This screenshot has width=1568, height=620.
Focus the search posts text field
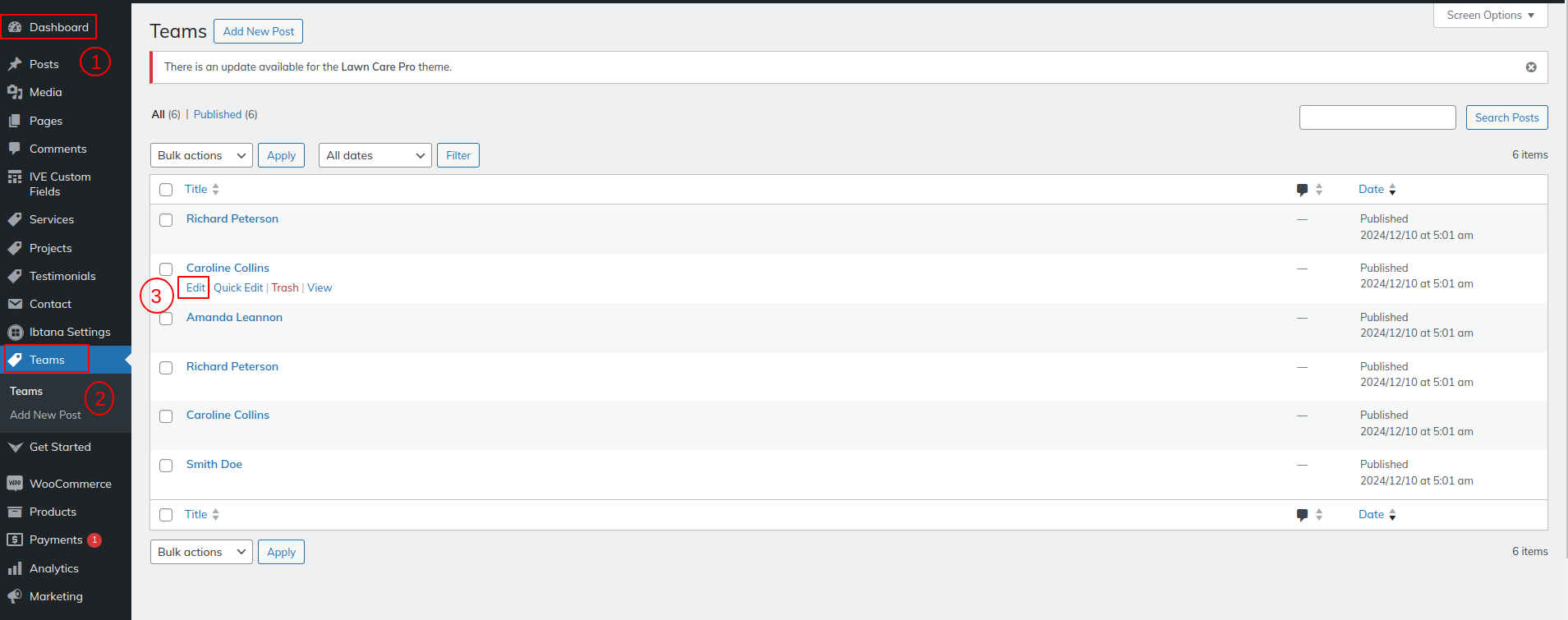(x=1377, y=117)
